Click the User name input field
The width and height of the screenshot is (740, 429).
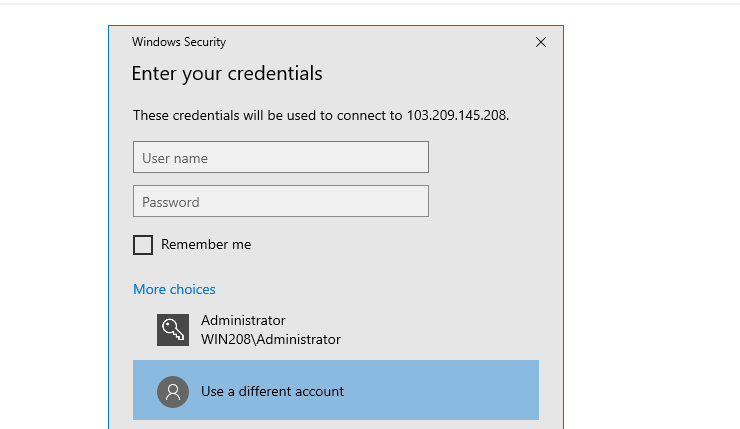(x=281, y=157)
